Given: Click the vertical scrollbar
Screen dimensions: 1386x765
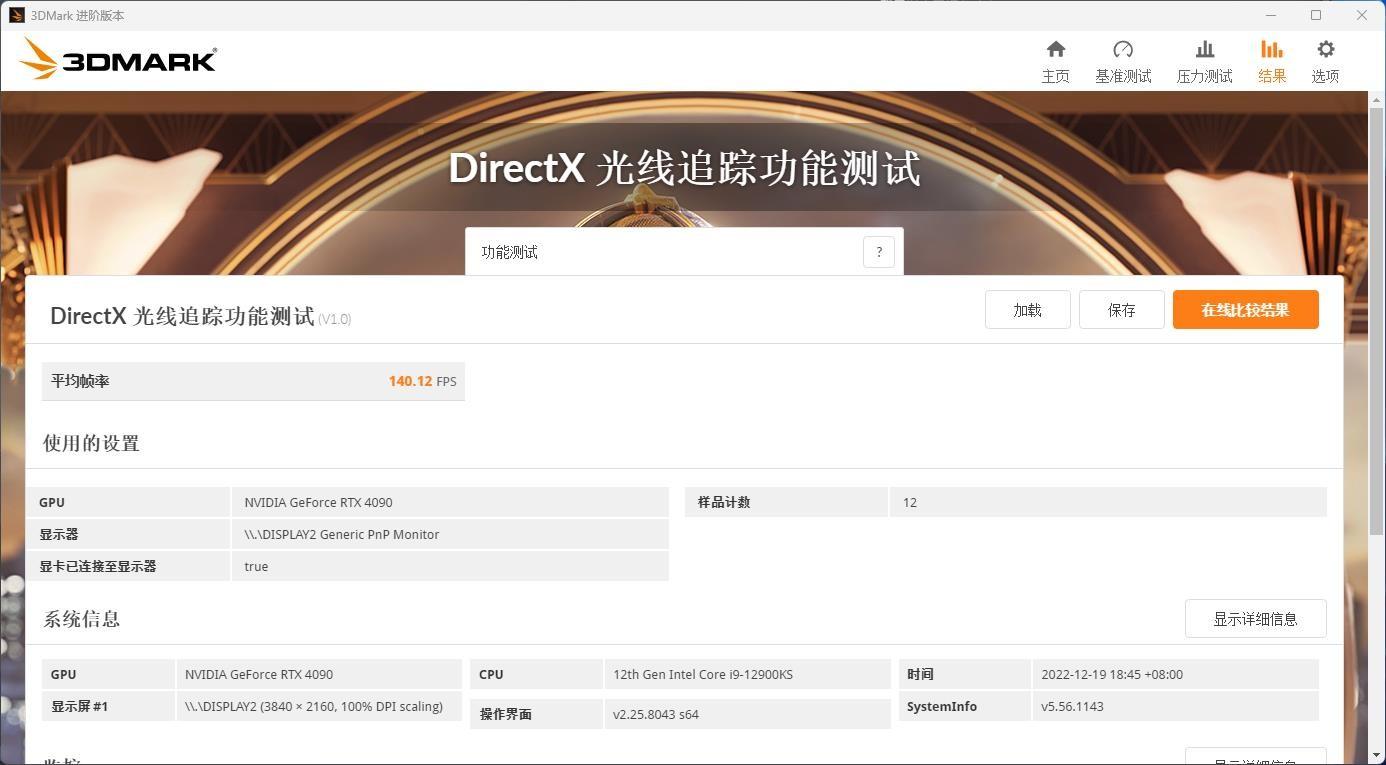Looking at the screenshot, I should point(1377,320).
